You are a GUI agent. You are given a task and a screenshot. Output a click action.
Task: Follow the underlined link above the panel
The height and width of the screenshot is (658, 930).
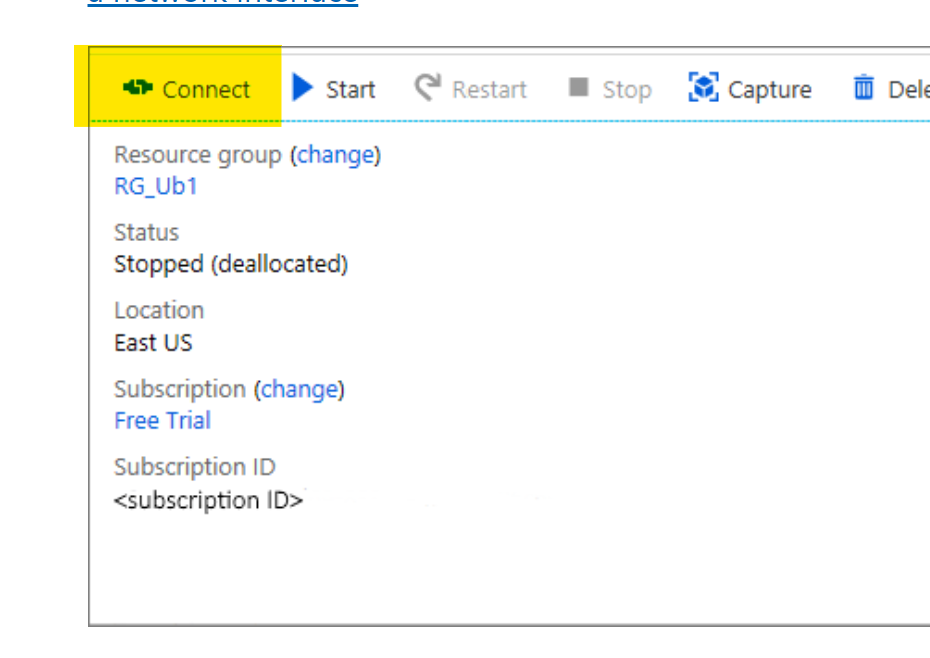pos(222,3)
